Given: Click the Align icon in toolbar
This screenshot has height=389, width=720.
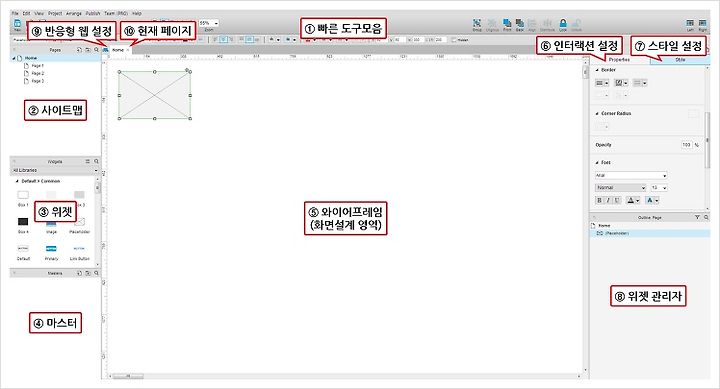Looking at the screenshot, I should click(532, 23).
